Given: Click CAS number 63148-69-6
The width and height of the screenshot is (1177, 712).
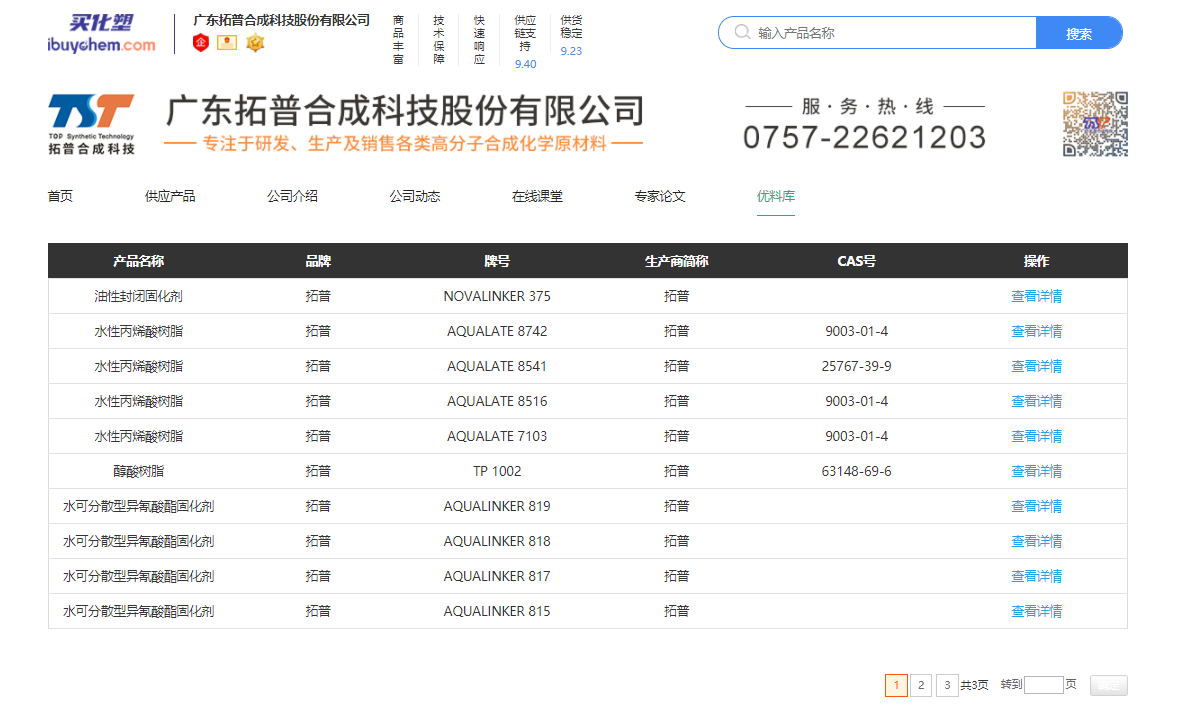Looking at the screenshot, I should 856,471.
